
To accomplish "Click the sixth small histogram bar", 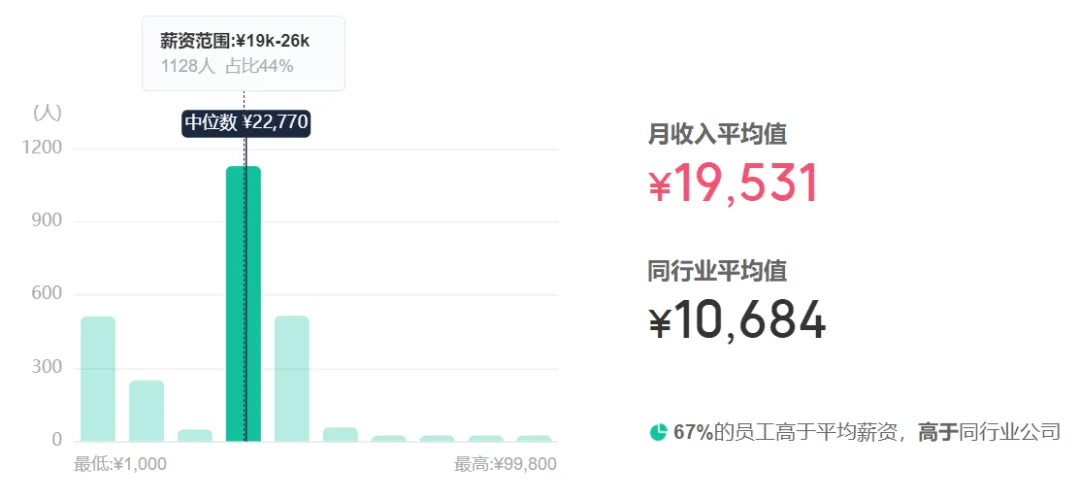I will click(x=340, y=434).
